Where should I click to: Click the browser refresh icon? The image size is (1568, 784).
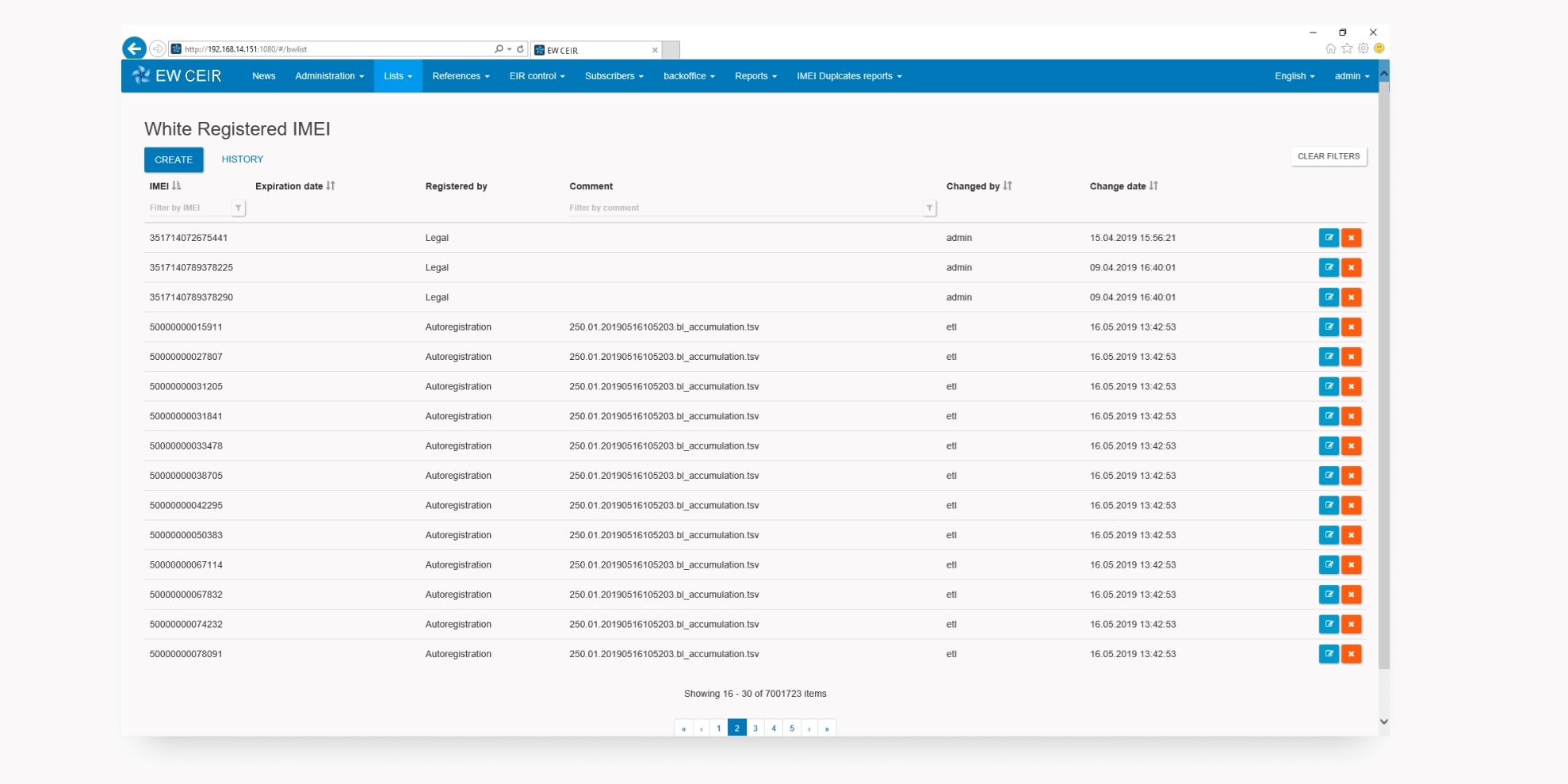pos(520,49)
